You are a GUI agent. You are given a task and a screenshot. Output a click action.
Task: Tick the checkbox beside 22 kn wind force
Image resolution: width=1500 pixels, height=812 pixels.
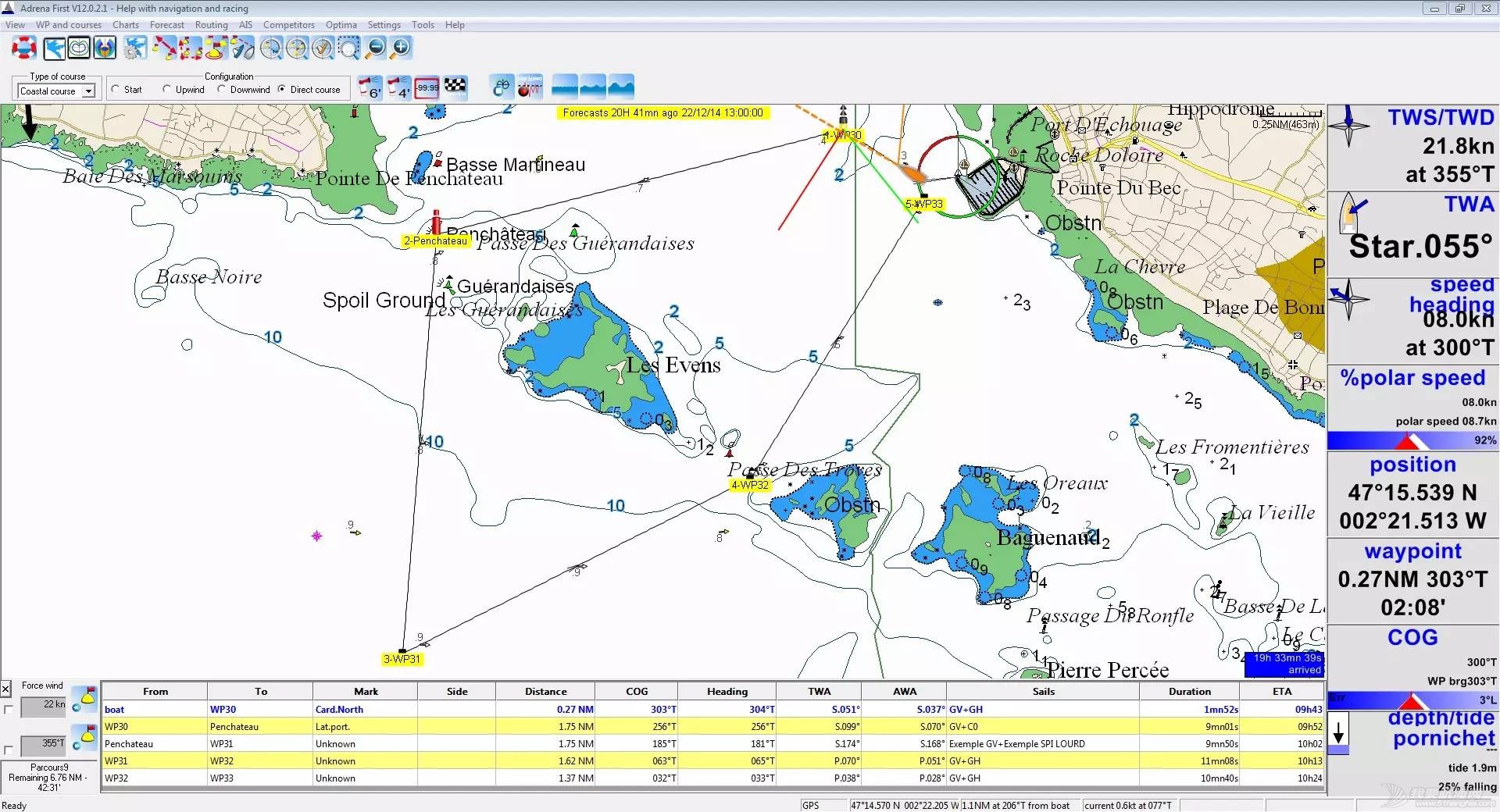pos(9,710)
